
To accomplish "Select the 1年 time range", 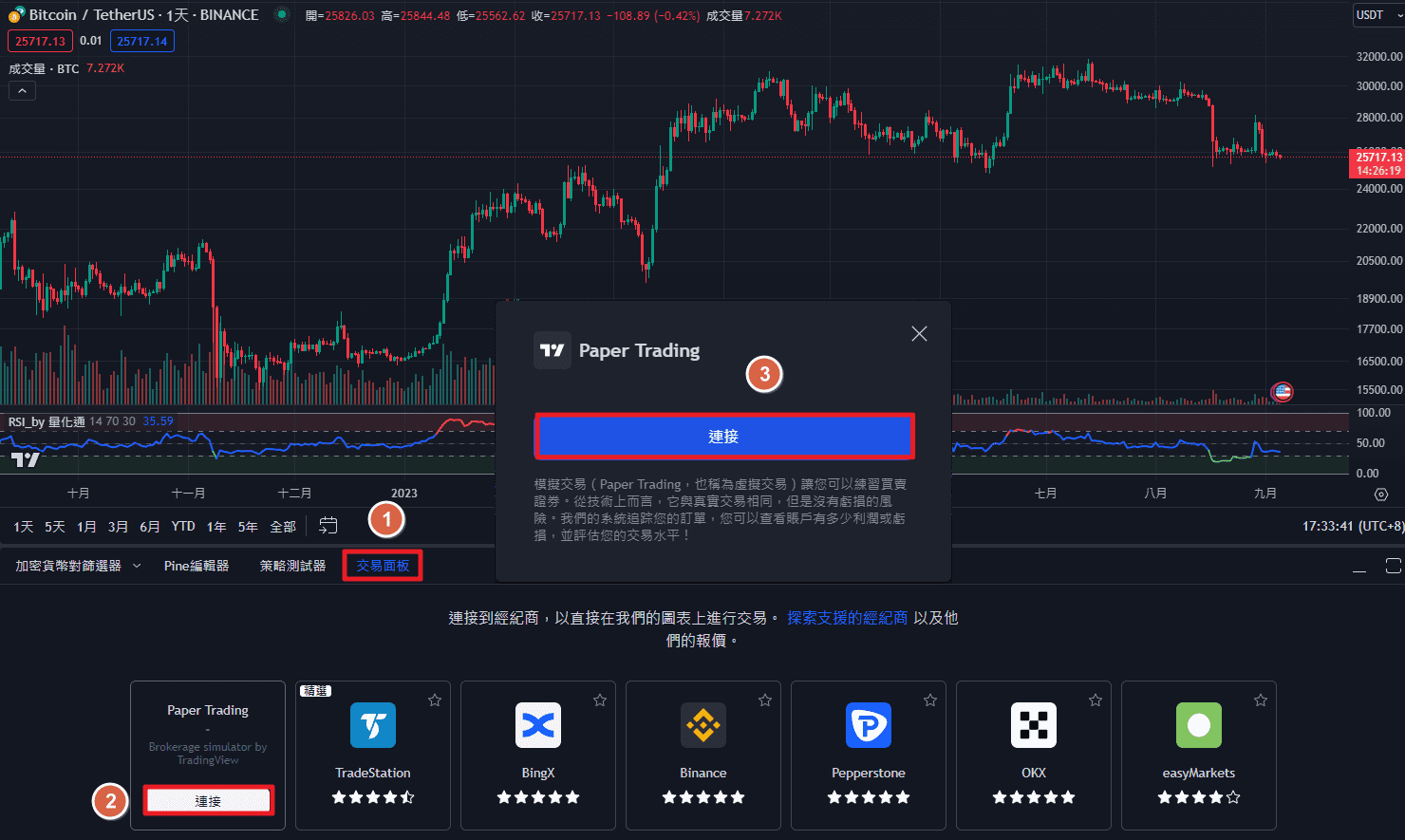I will (x=216, y=527).
